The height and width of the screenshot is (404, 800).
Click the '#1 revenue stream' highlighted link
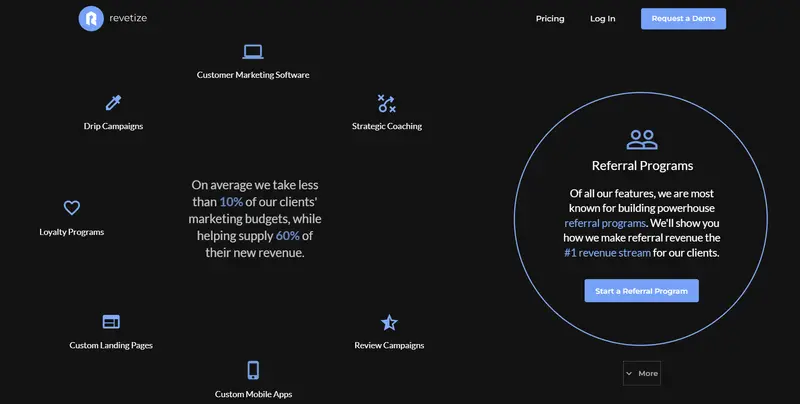tap(607, 253)
